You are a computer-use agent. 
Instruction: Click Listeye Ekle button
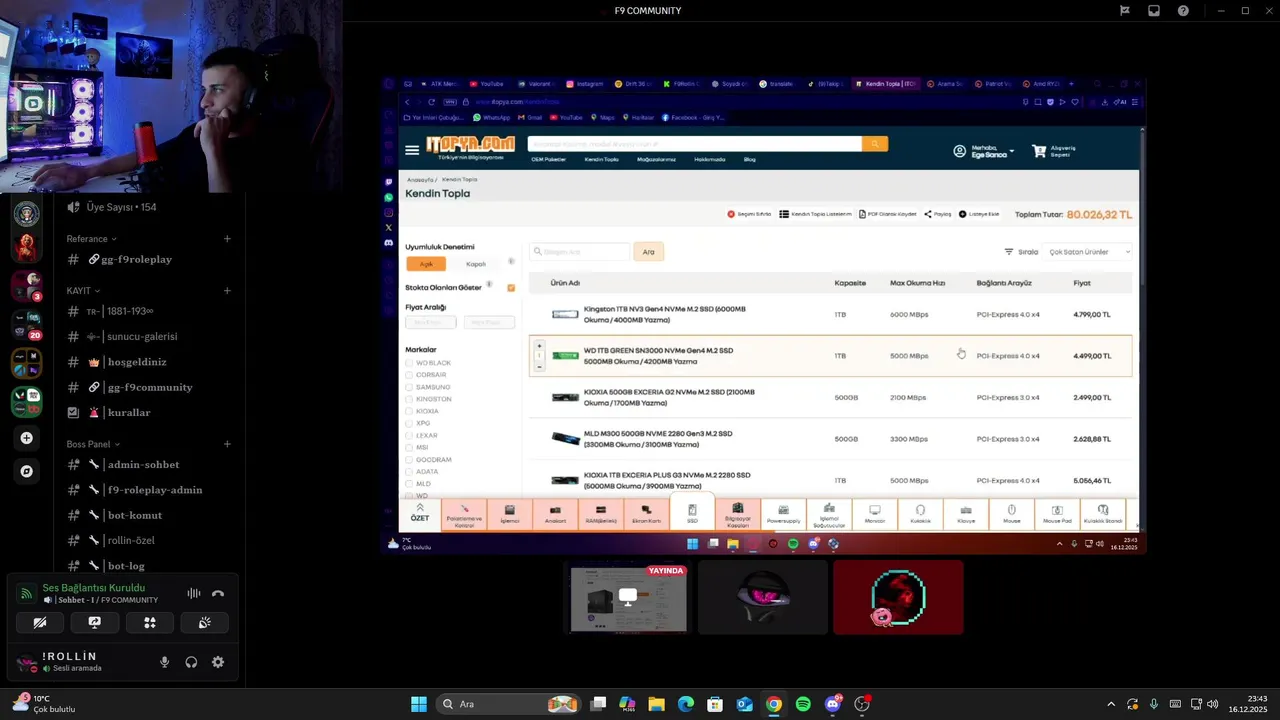pyautogui.click(x=979, y=214)
